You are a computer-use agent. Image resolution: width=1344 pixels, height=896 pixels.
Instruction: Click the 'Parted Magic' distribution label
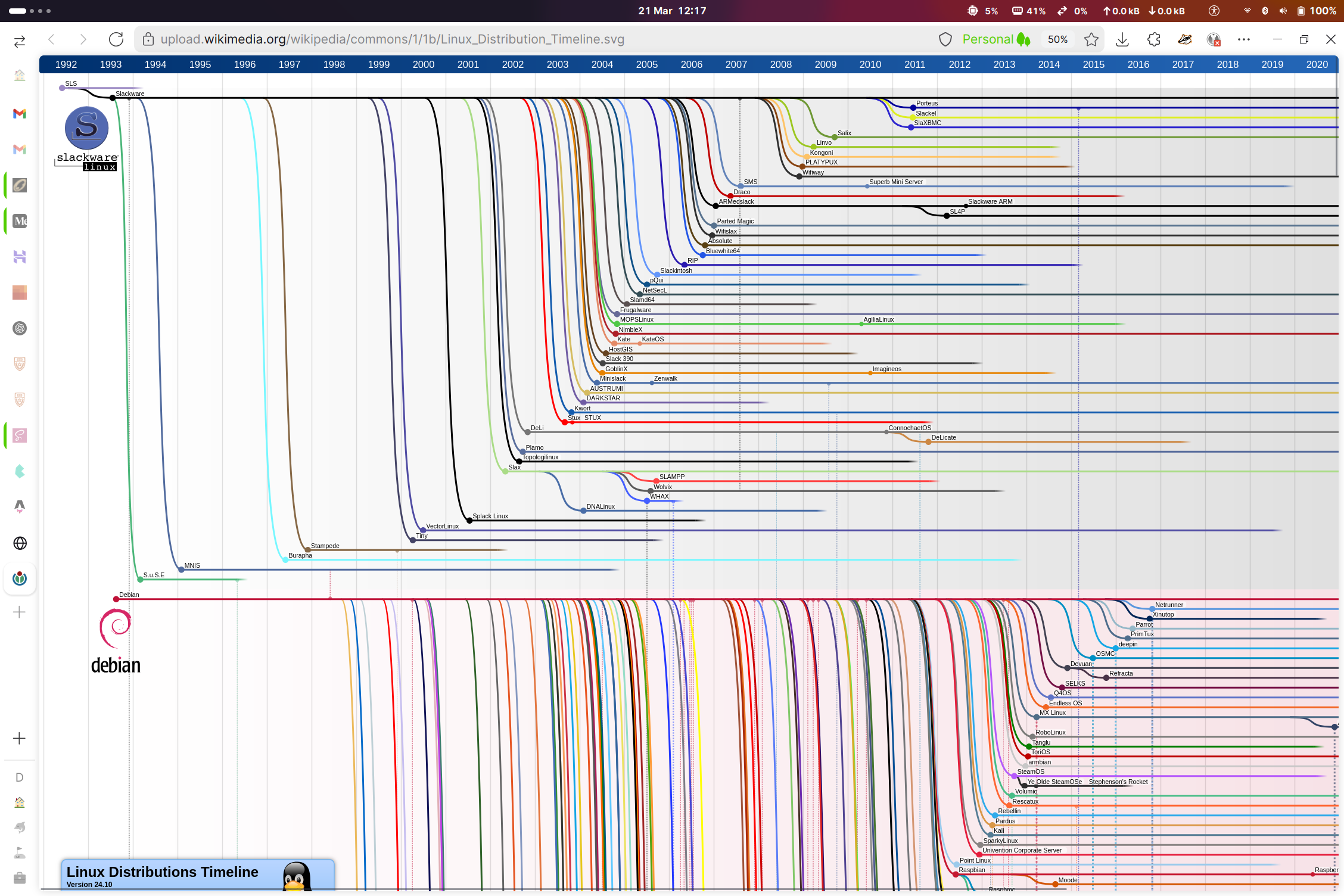coord(735,221)
